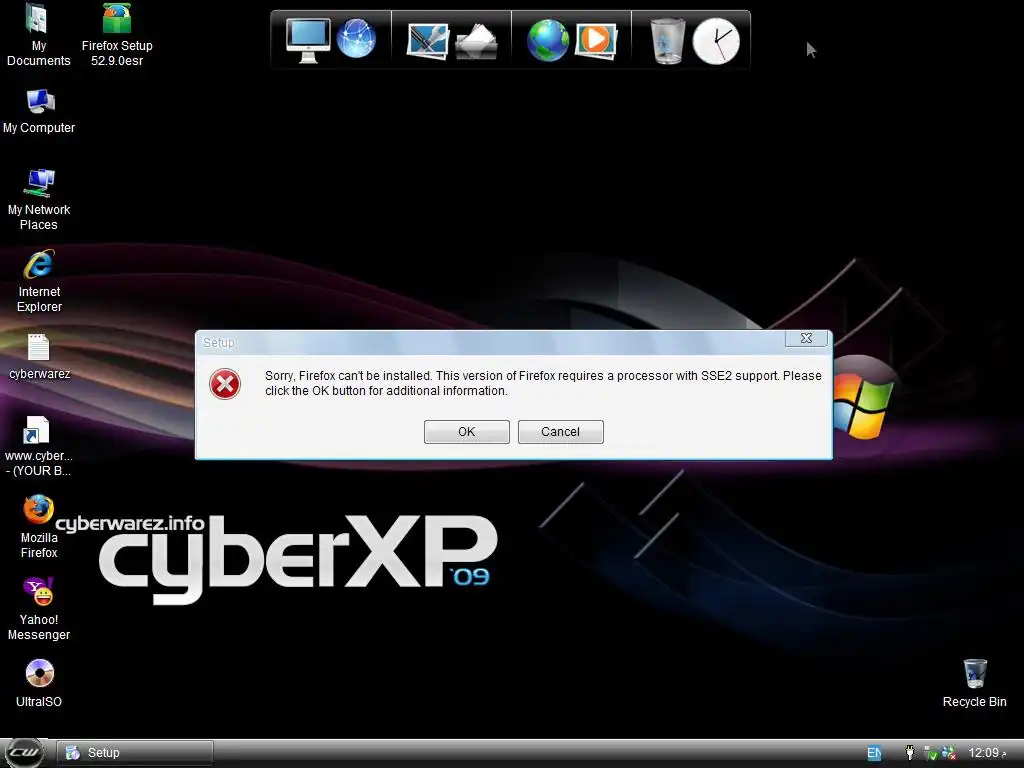This screenshot has height=768, width=1024.
Task: Select the My Computer desktop icon
Action: [x=39, y=111]
